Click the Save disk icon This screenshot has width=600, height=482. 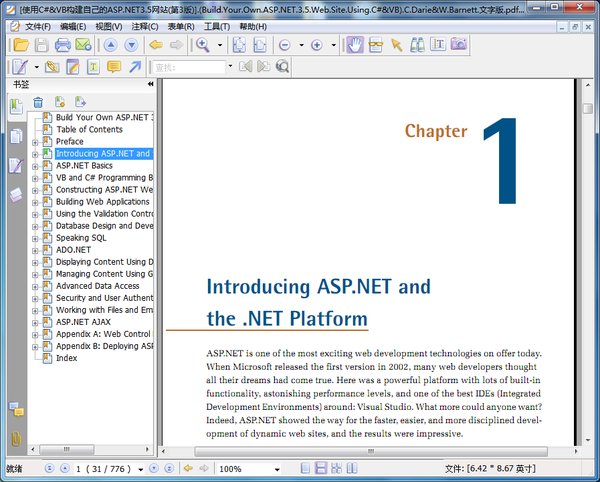point(42,45)
